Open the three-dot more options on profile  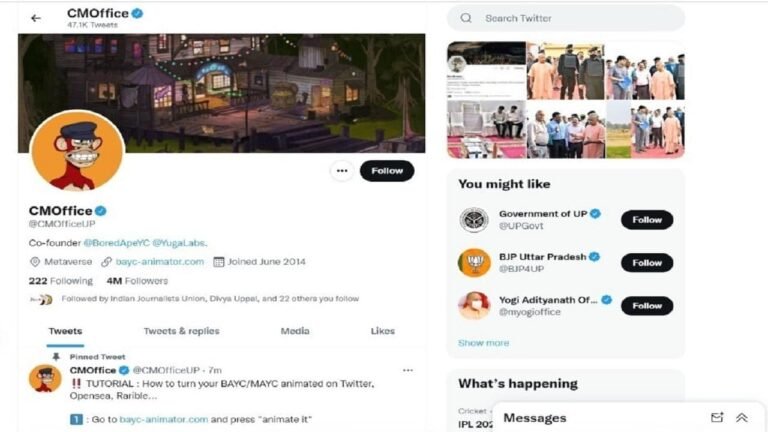click(x=342, y=171)
